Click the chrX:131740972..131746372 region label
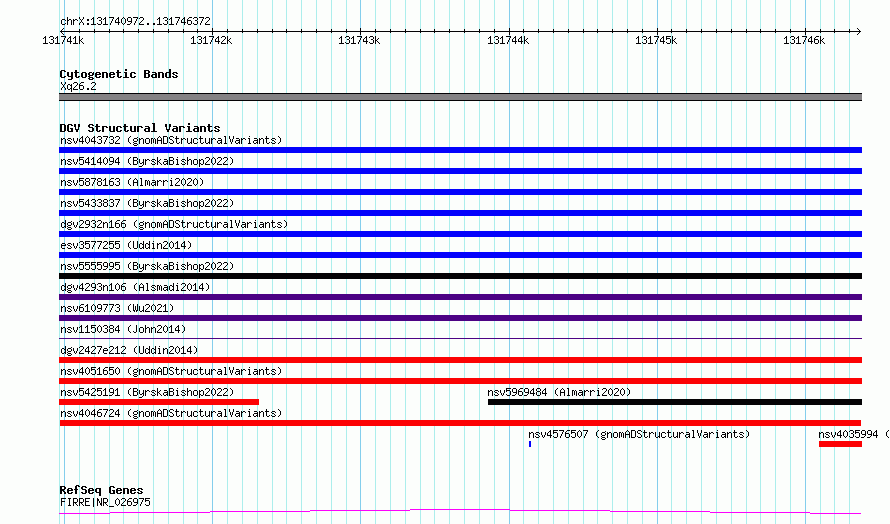 135,22
